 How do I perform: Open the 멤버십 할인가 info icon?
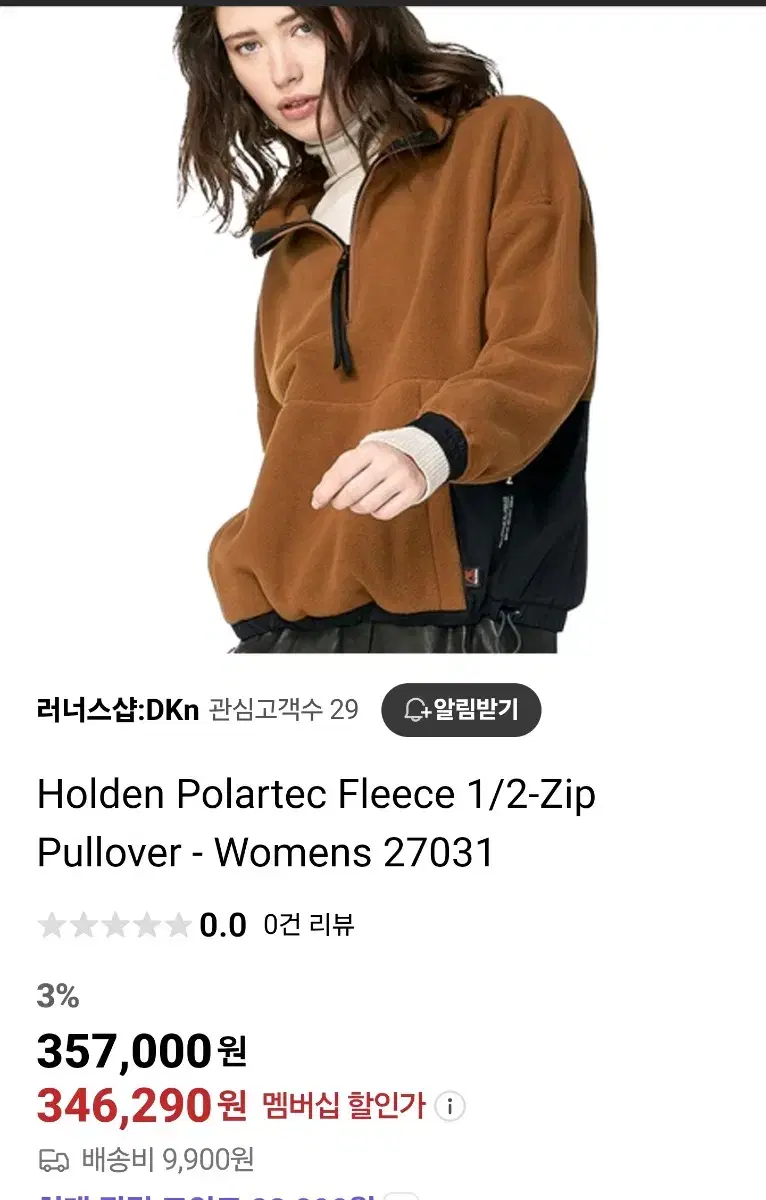click(451, 1106)
